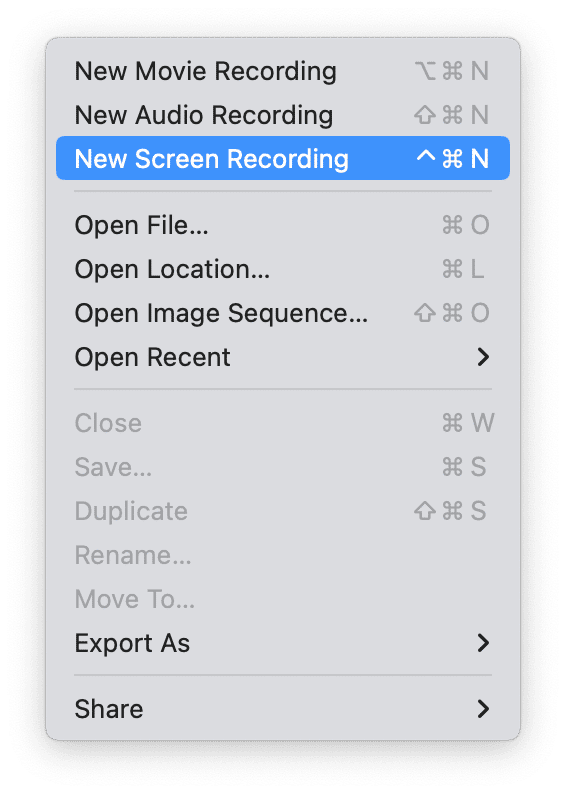Open File… from the menu
The width and height of the screenshot is (566, 794).
[x=282, y=225]
